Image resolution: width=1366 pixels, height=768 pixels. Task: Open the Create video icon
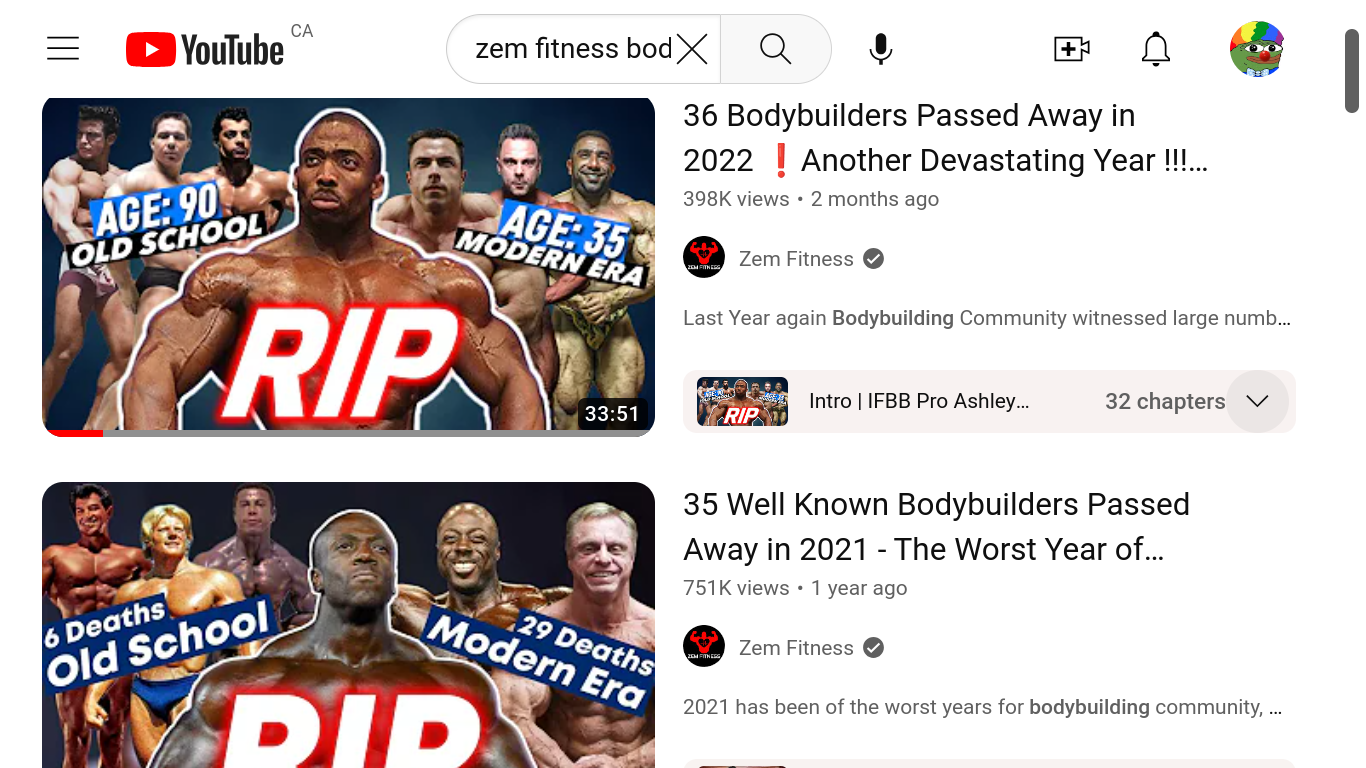pos(1071,48)
